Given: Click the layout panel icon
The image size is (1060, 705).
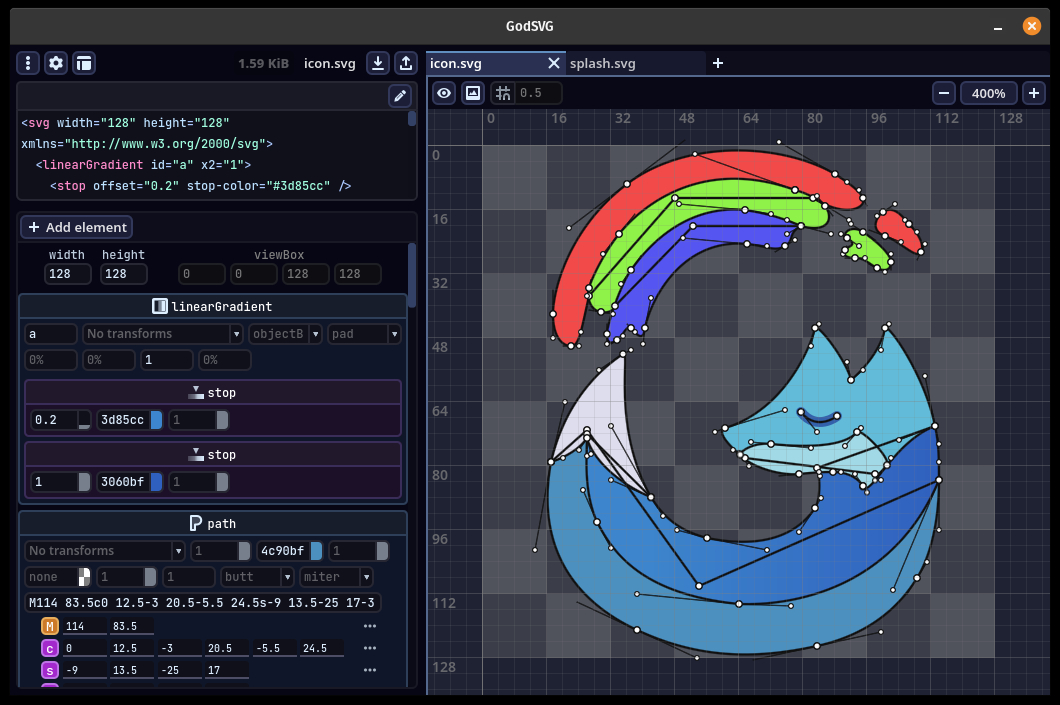Looking at the screenshot, I should 84,63.
